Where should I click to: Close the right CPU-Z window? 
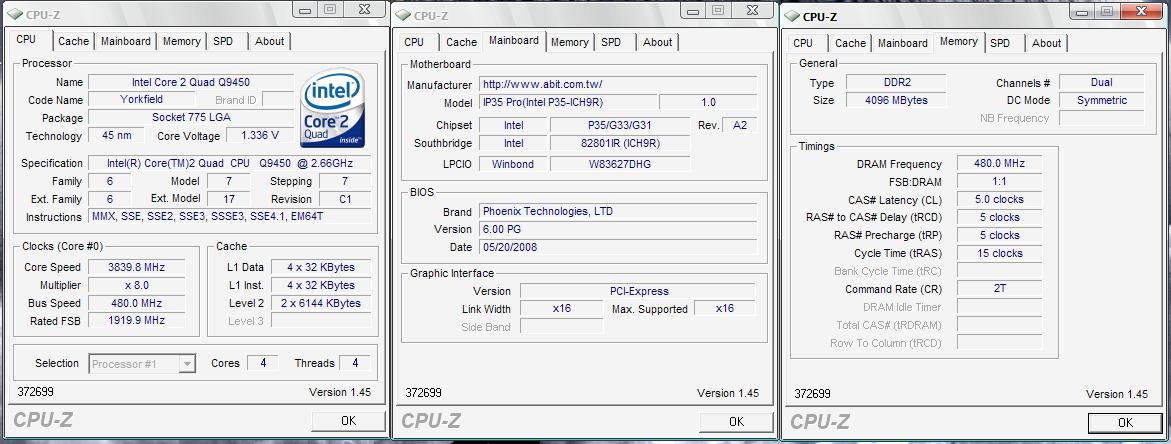pos(1143,11)
